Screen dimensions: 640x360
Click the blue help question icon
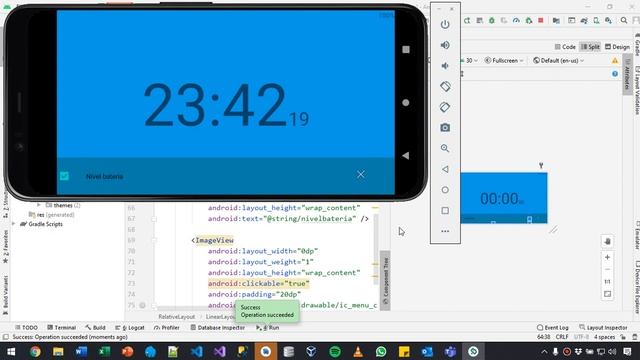(x=615, y=74)
